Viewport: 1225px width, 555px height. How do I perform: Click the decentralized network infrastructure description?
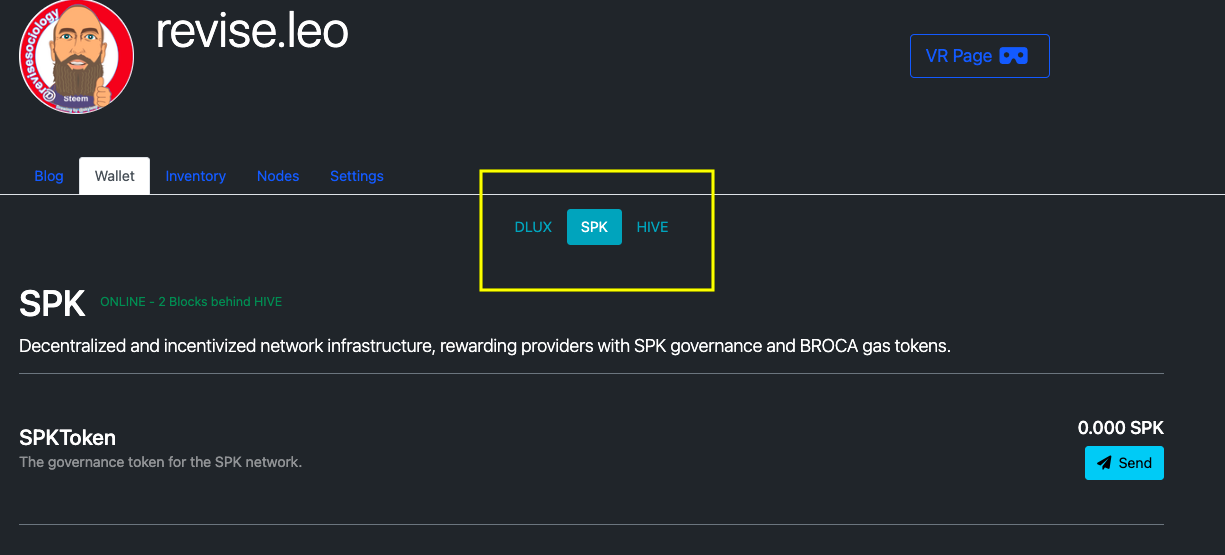click(x=484, y=347)
